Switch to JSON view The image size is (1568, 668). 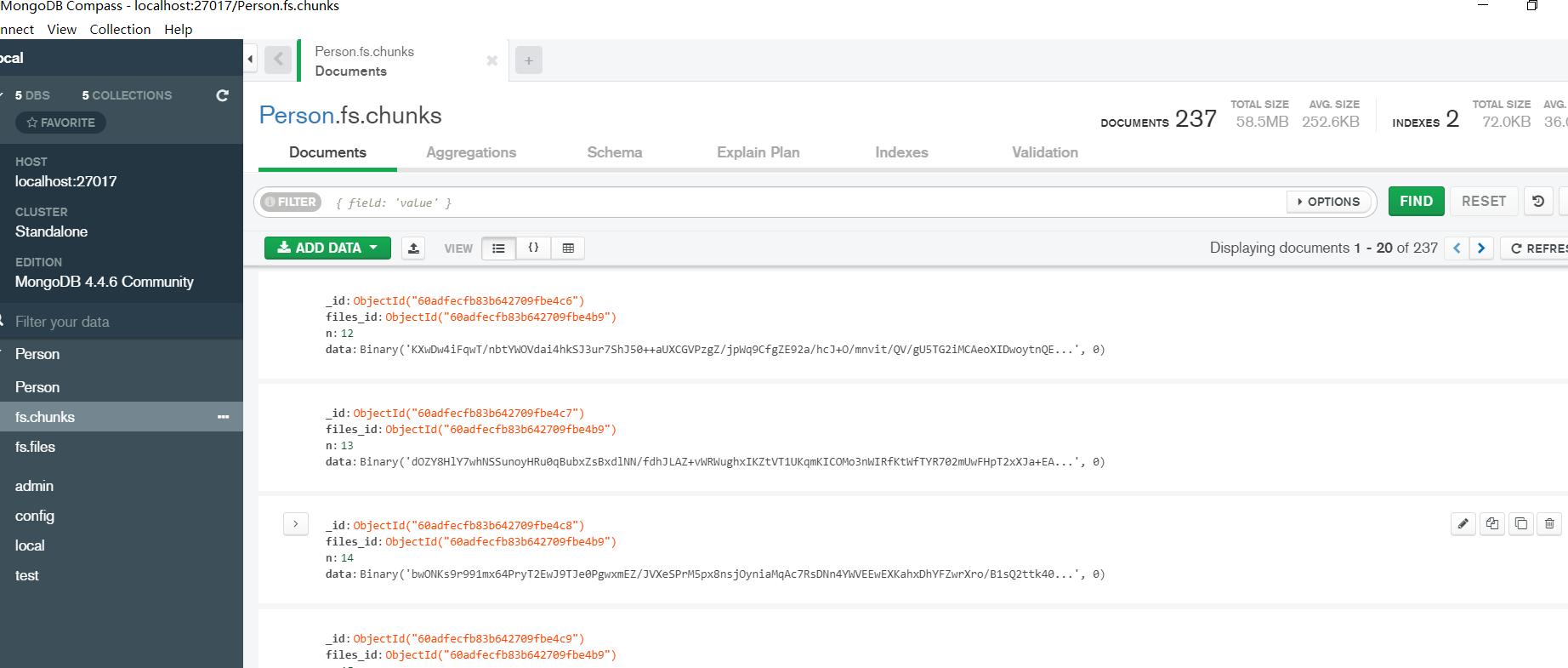pyautogui.click(x=533, y=248)
